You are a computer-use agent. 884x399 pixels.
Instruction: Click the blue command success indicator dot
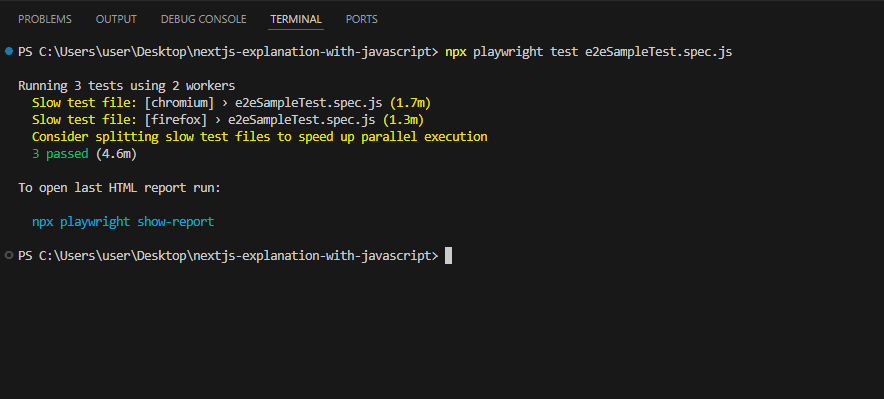(x=8, y=52)
